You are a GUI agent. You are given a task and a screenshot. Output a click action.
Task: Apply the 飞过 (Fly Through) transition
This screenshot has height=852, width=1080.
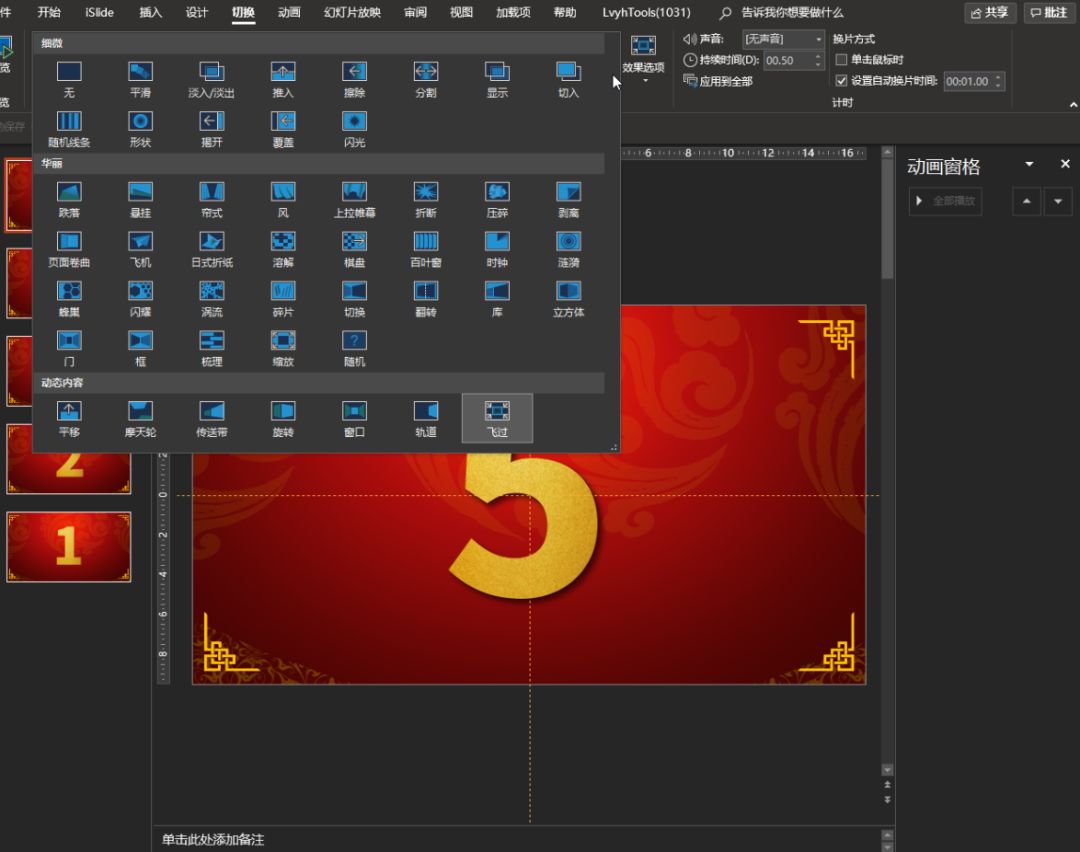point(497,419)
